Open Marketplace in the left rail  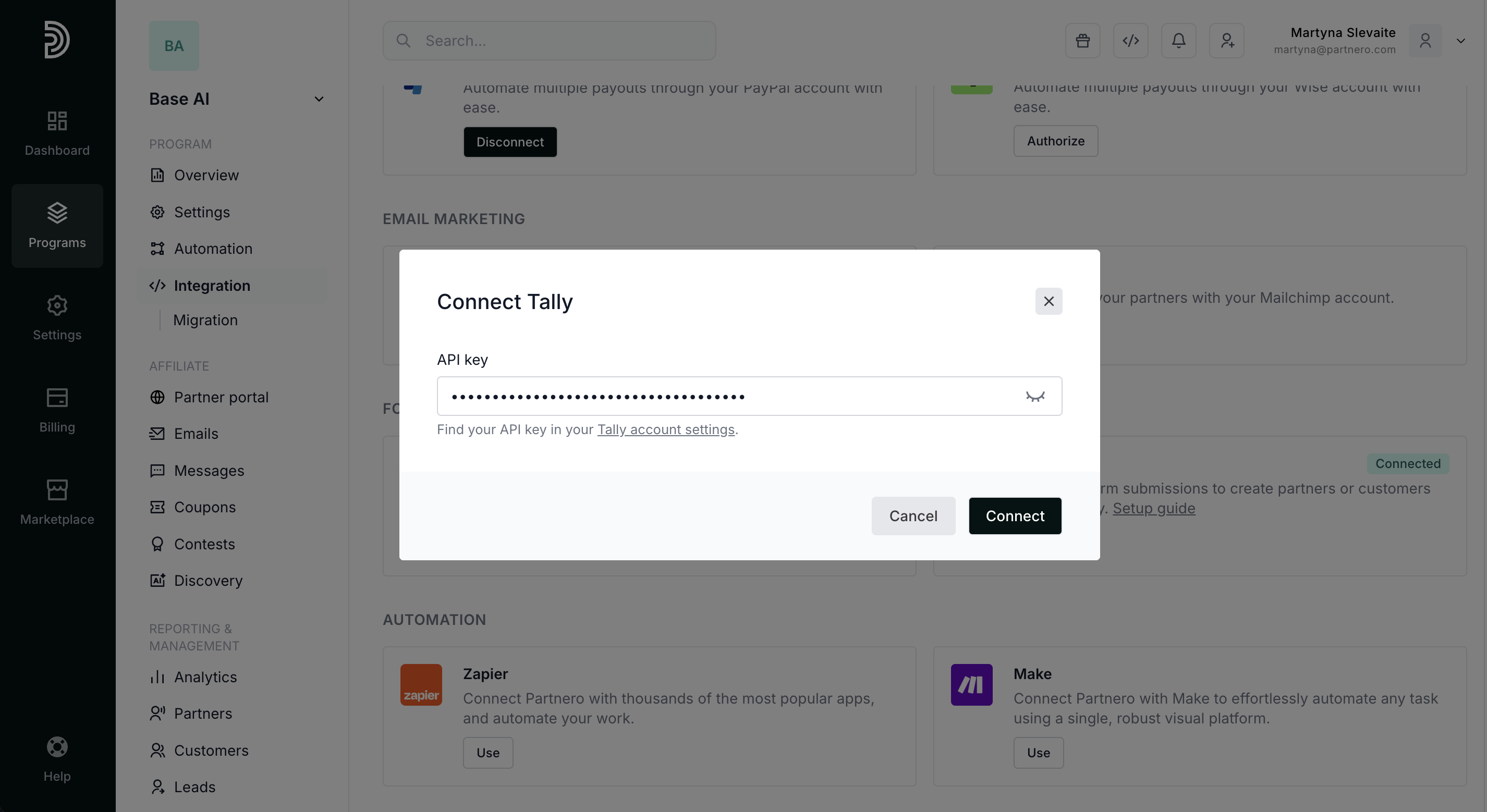(57, 501)
